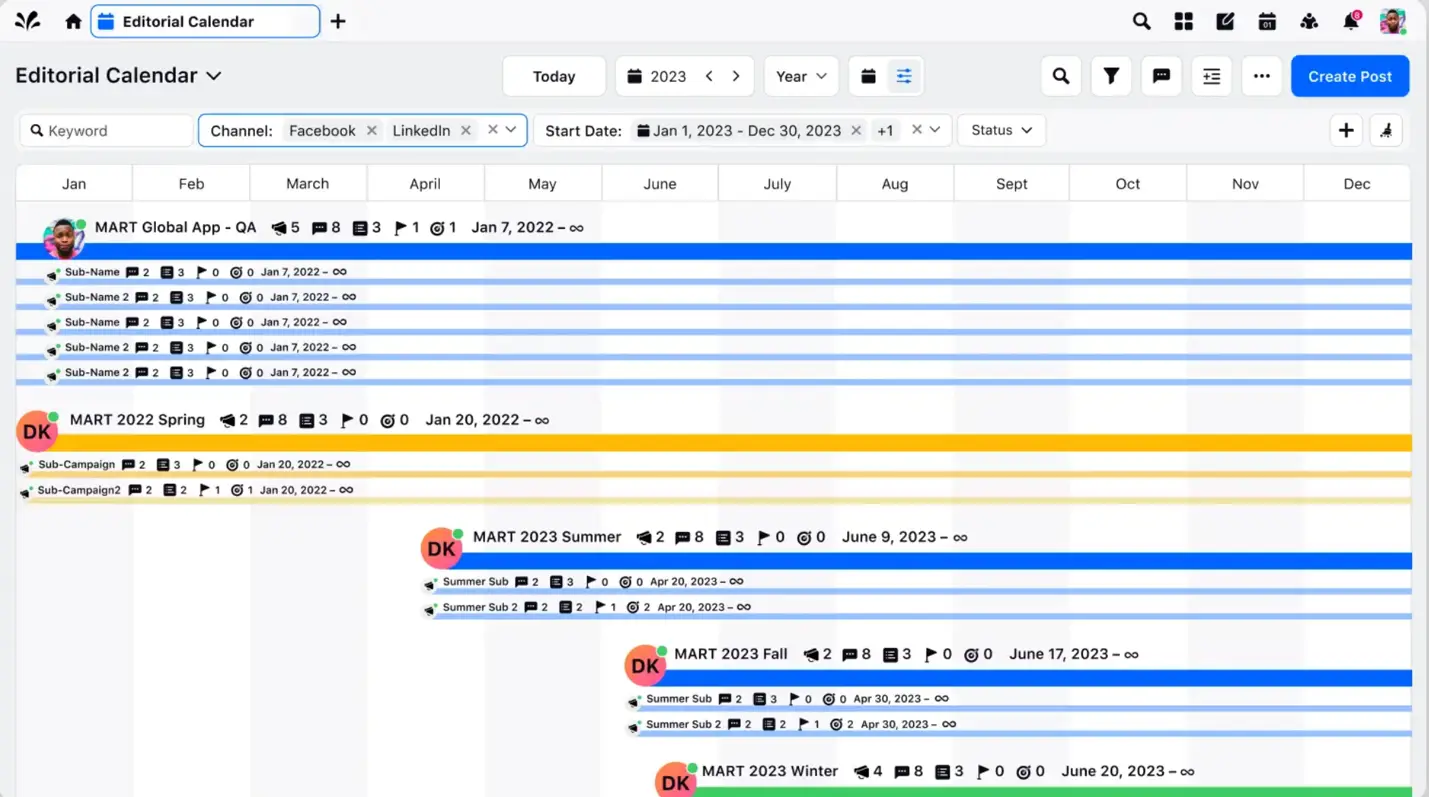1429x797 pixels.
Task: Click the DK avatar for MART 2023 Fall
Action: (x=645, y=665)
